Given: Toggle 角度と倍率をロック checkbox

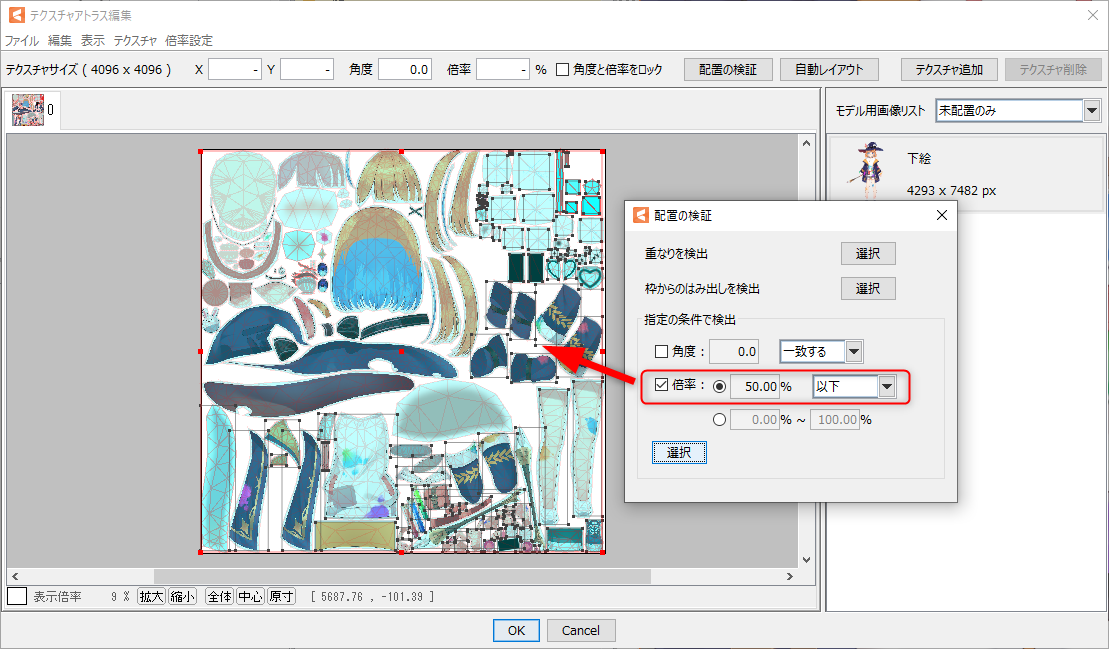Looking at the screenshot, I should (562, 69).
